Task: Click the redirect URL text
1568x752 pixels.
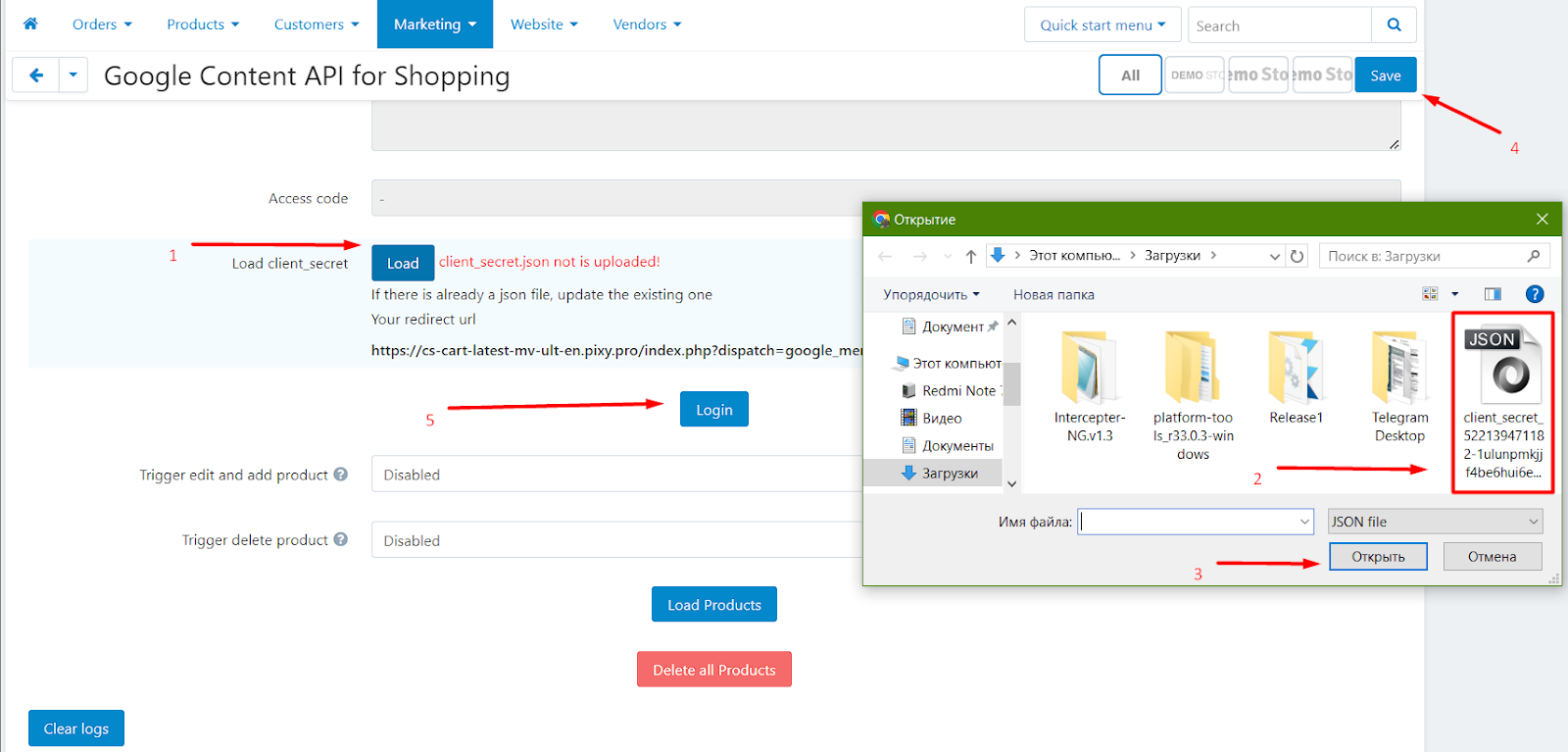Action: click(x=617, y=350)
